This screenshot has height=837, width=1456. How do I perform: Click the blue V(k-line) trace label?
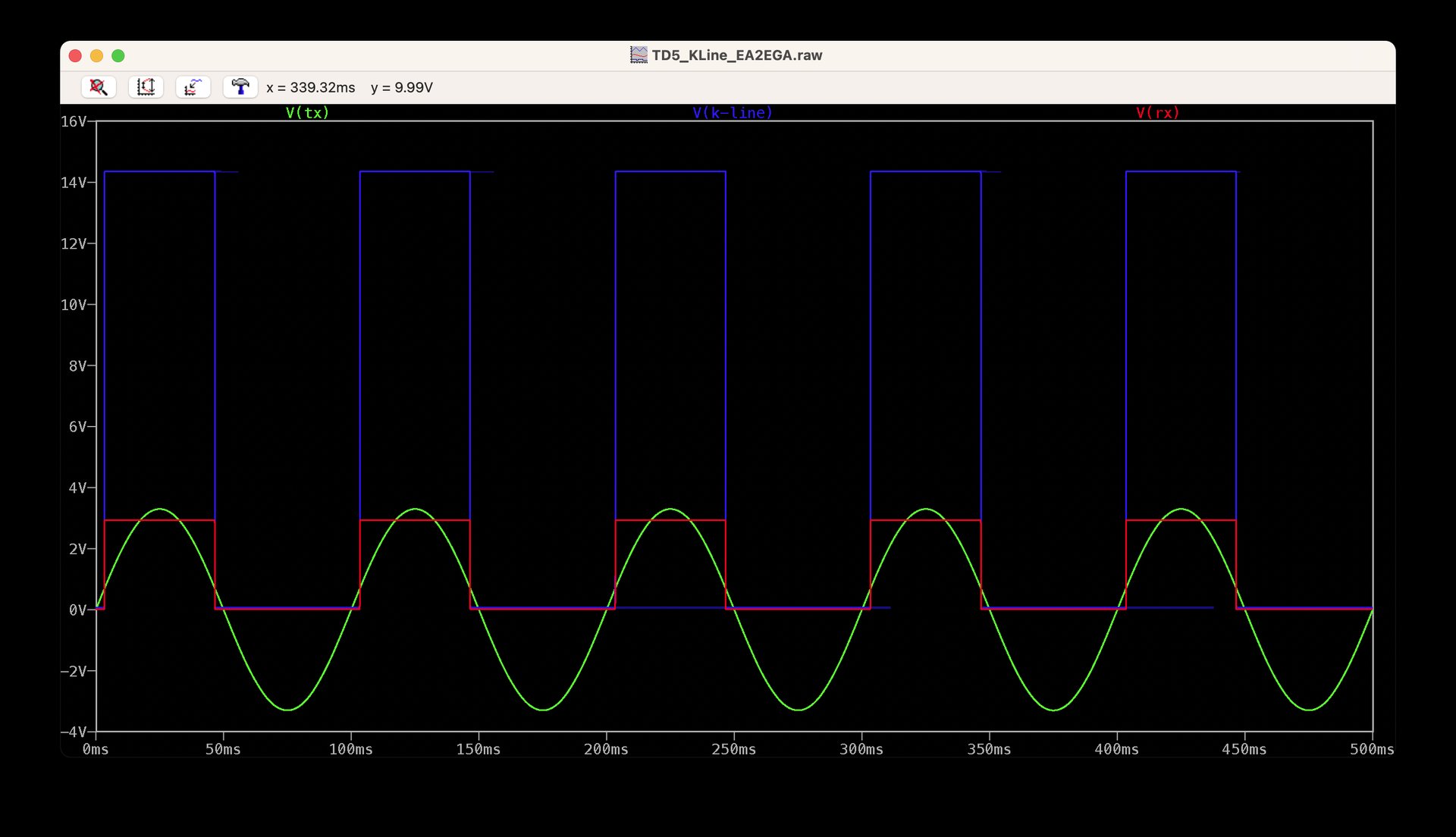[x=732, y=113]
